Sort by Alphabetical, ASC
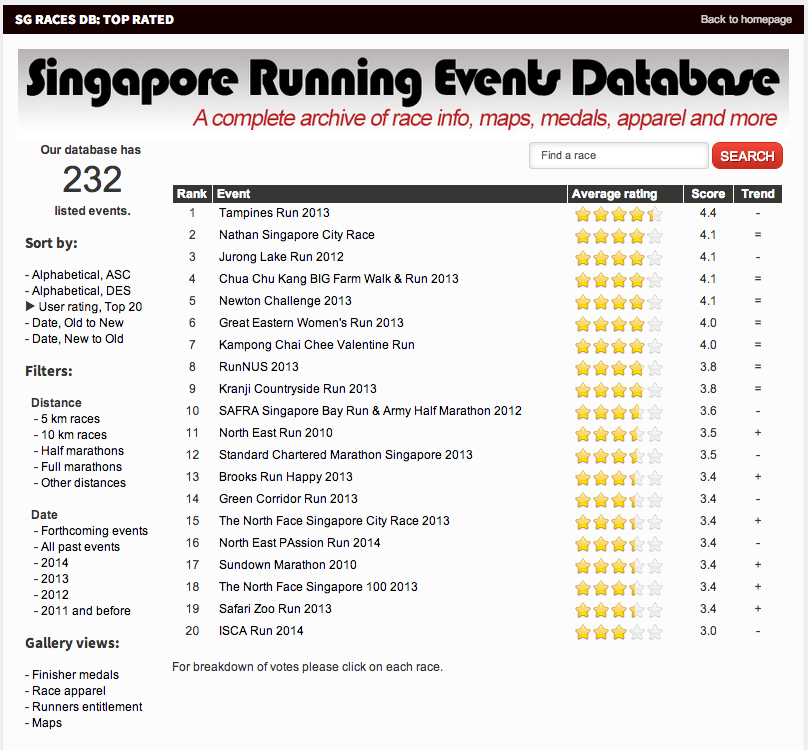The width and height of the screenshot is (808, 750). coord(81,275)
